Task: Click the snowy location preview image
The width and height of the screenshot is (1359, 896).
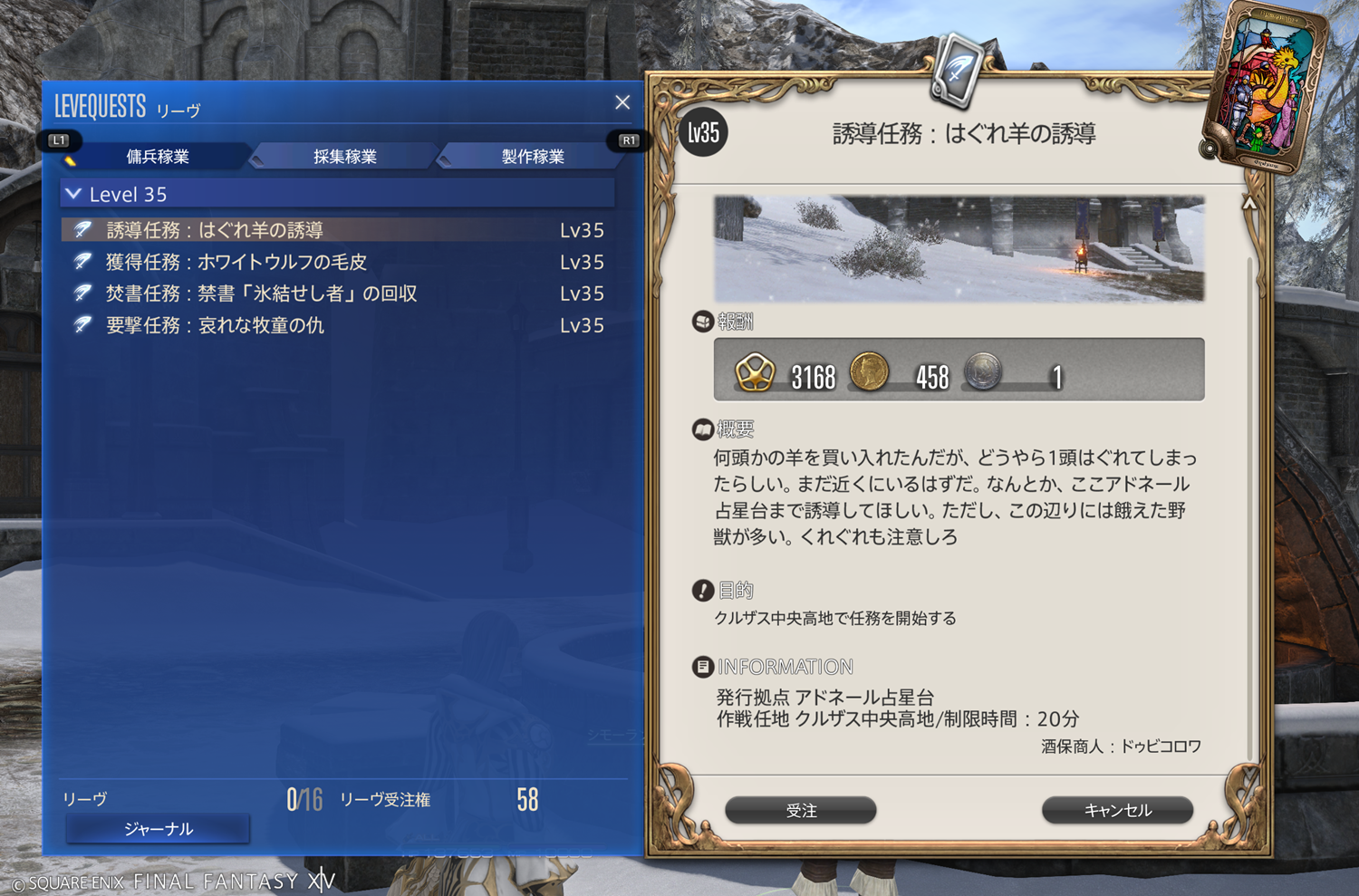Action: pos(959,248)
